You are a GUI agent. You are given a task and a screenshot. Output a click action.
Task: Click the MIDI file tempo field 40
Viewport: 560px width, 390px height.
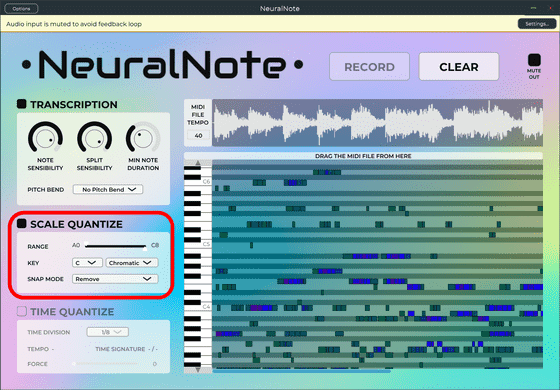click(x=198, y=135)
